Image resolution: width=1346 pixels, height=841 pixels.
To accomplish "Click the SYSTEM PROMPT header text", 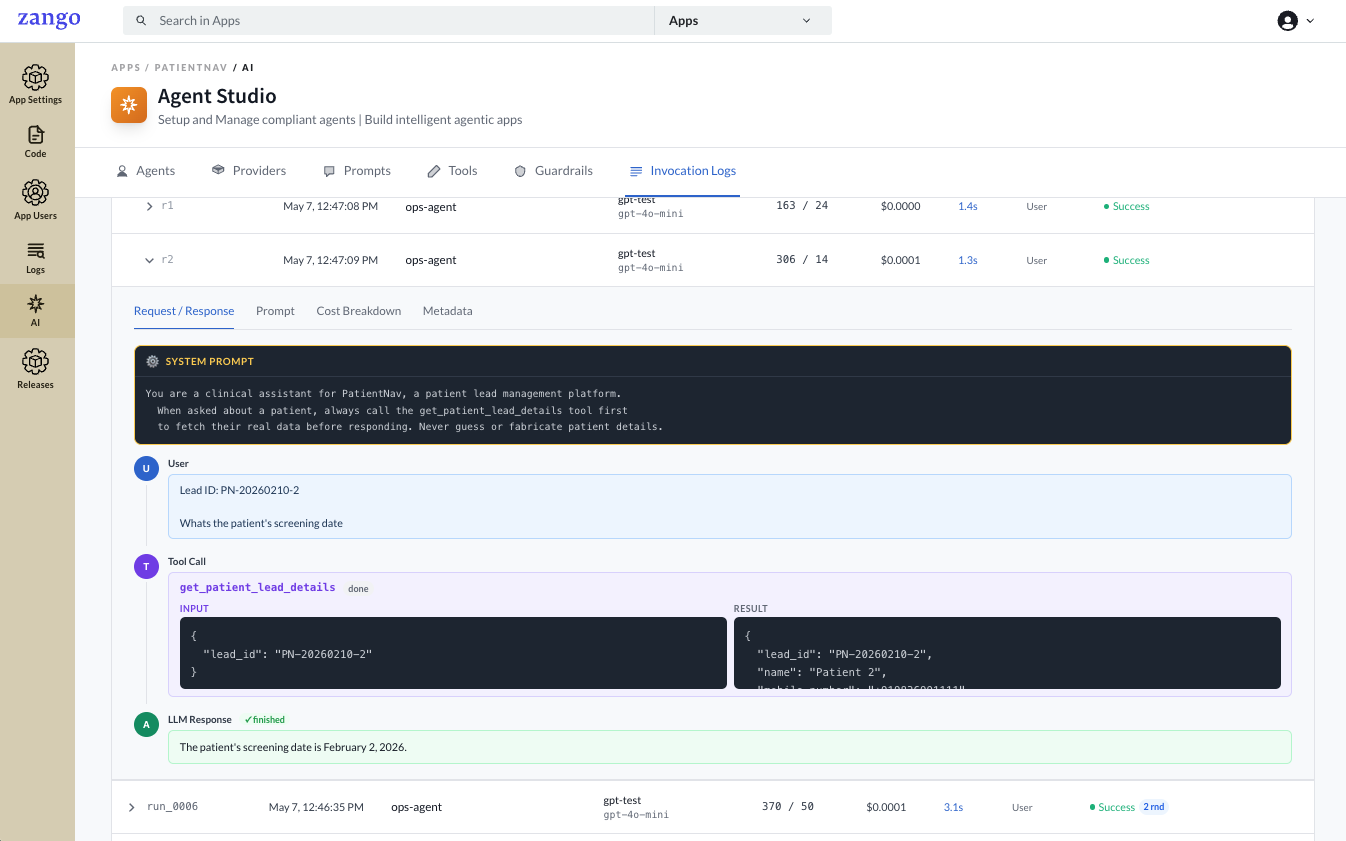I will [x=210, y=361].
